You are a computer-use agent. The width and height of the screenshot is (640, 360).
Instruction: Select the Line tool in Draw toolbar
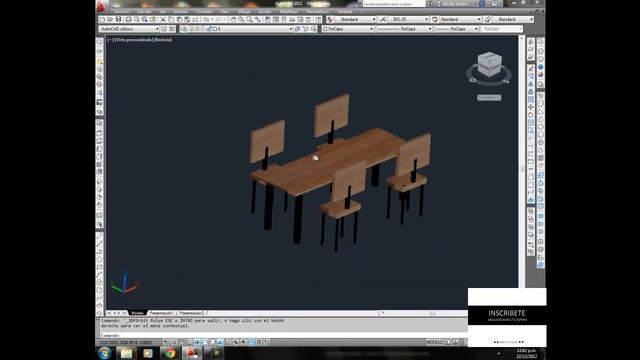[100, 236]
